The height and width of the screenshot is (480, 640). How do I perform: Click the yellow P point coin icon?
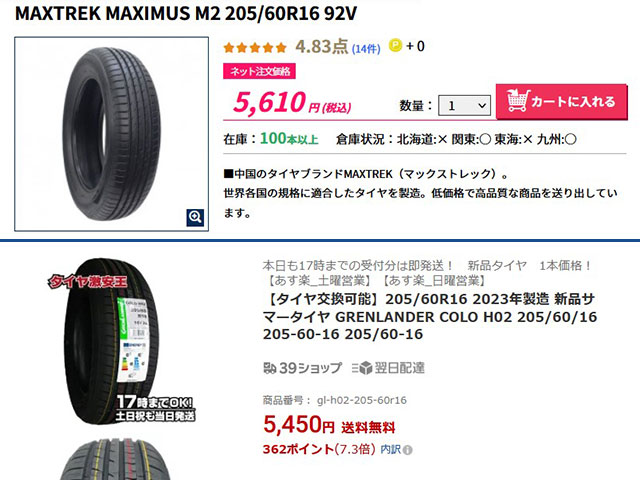(395, 45)
